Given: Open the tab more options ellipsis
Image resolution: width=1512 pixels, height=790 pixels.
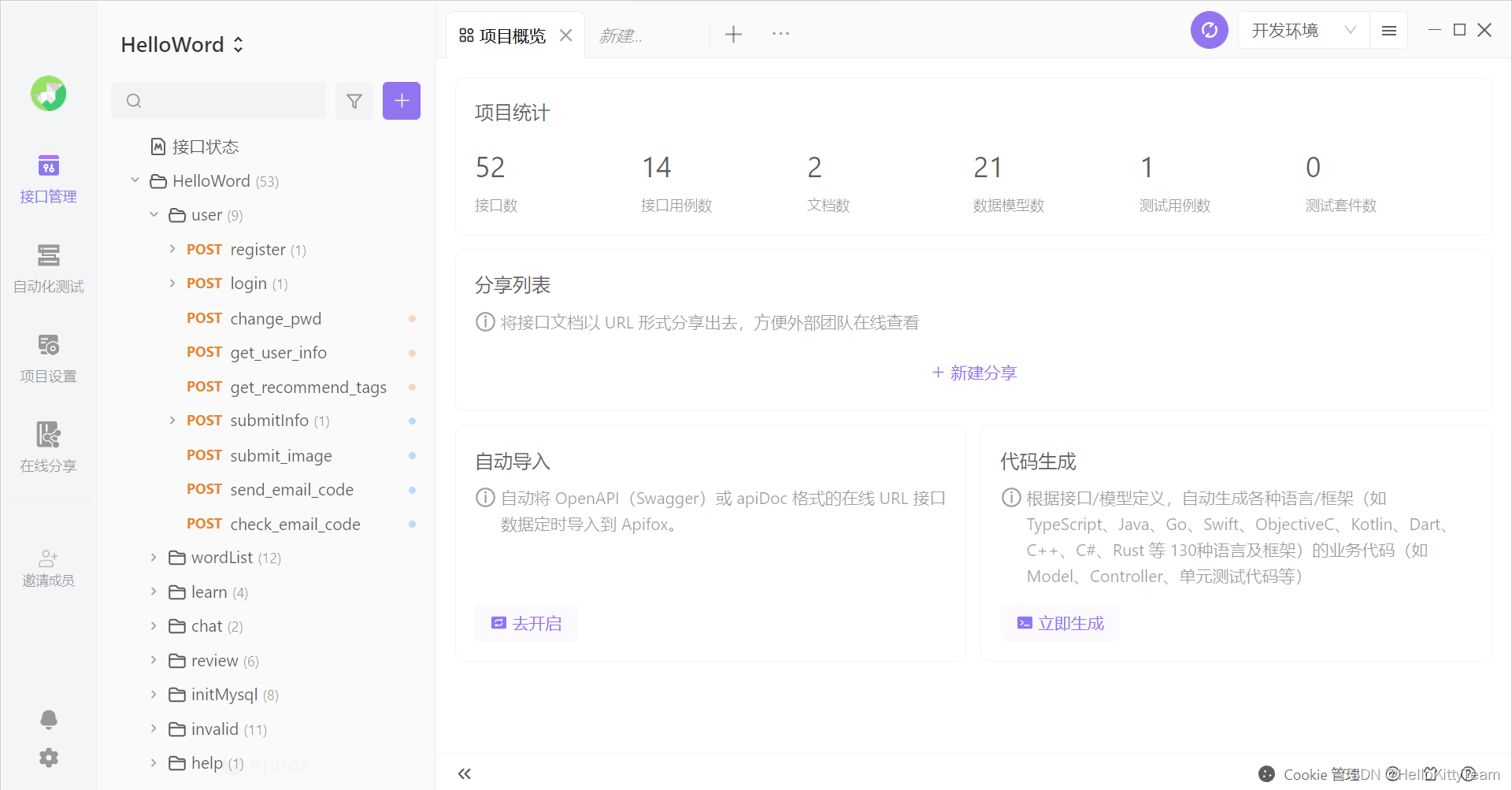Looking at the screenshot, I should (780, 34).
